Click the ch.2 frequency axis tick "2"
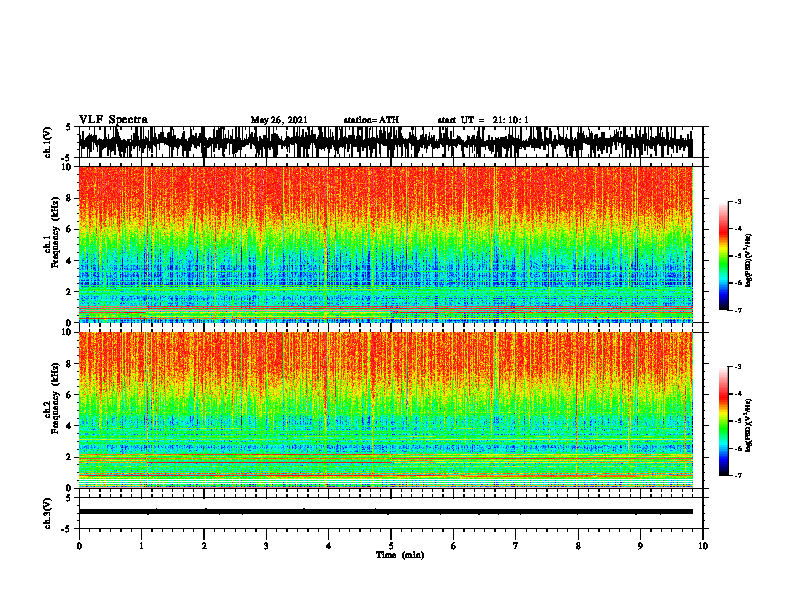Screen dimensions: 792x612 click(70, 457)
